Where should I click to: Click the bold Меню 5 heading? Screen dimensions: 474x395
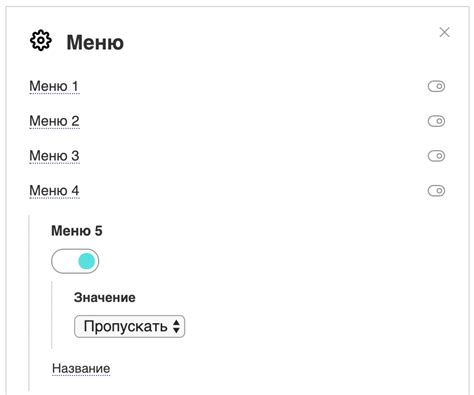point(77,231)
